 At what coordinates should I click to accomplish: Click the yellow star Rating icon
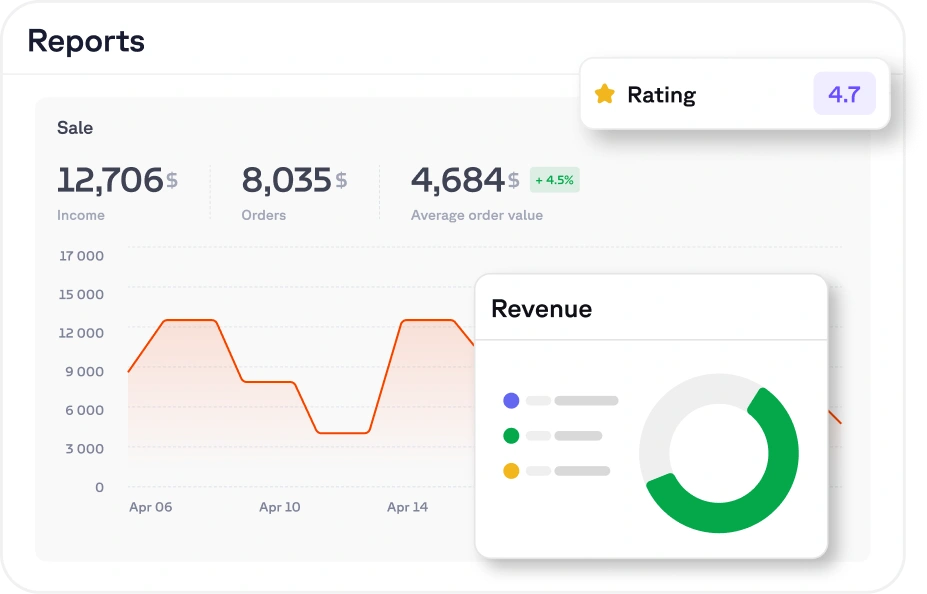pyautogui.click(x=604, y=94)
